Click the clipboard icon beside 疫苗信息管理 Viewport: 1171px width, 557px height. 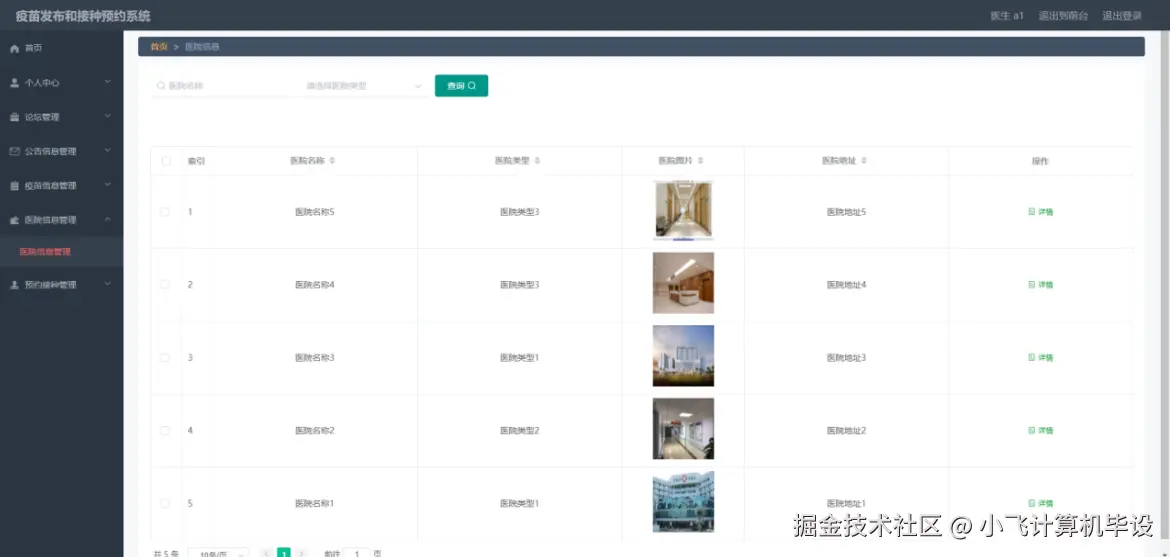click(14, 186)
